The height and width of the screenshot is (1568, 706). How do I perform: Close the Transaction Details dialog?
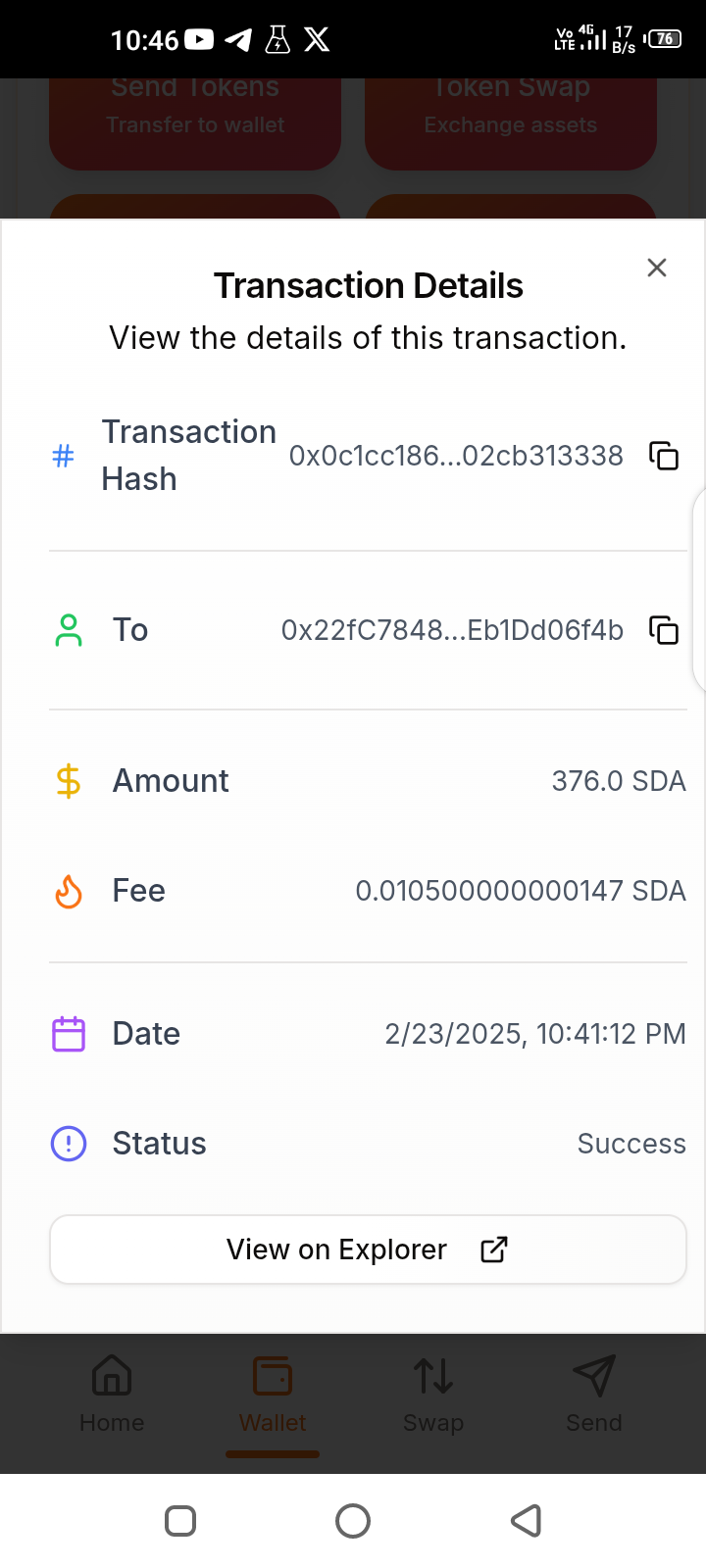pos(657,268)
